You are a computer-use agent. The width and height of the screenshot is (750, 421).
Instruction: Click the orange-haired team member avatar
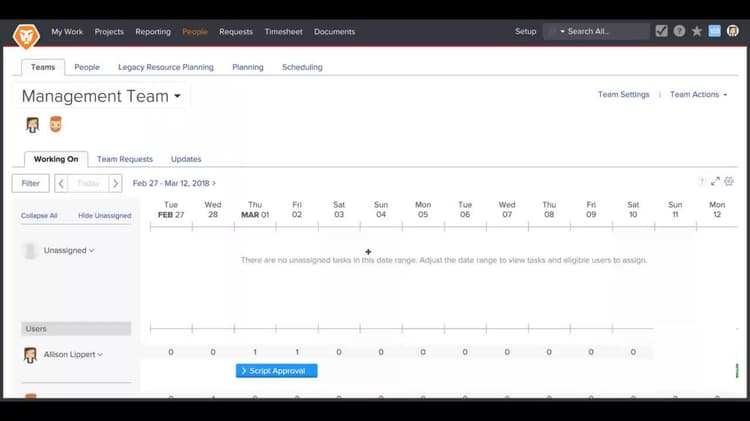coord(55,124)
